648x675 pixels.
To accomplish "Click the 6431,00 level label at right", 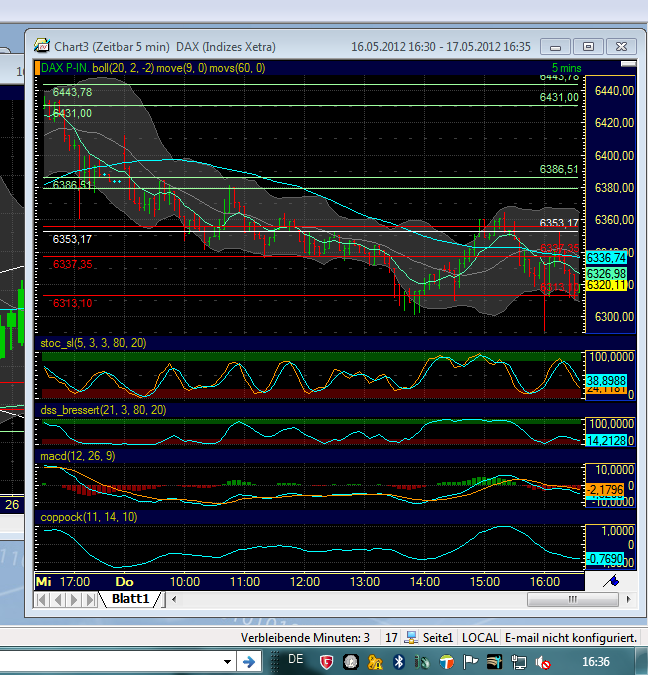I will coord(559,97).
